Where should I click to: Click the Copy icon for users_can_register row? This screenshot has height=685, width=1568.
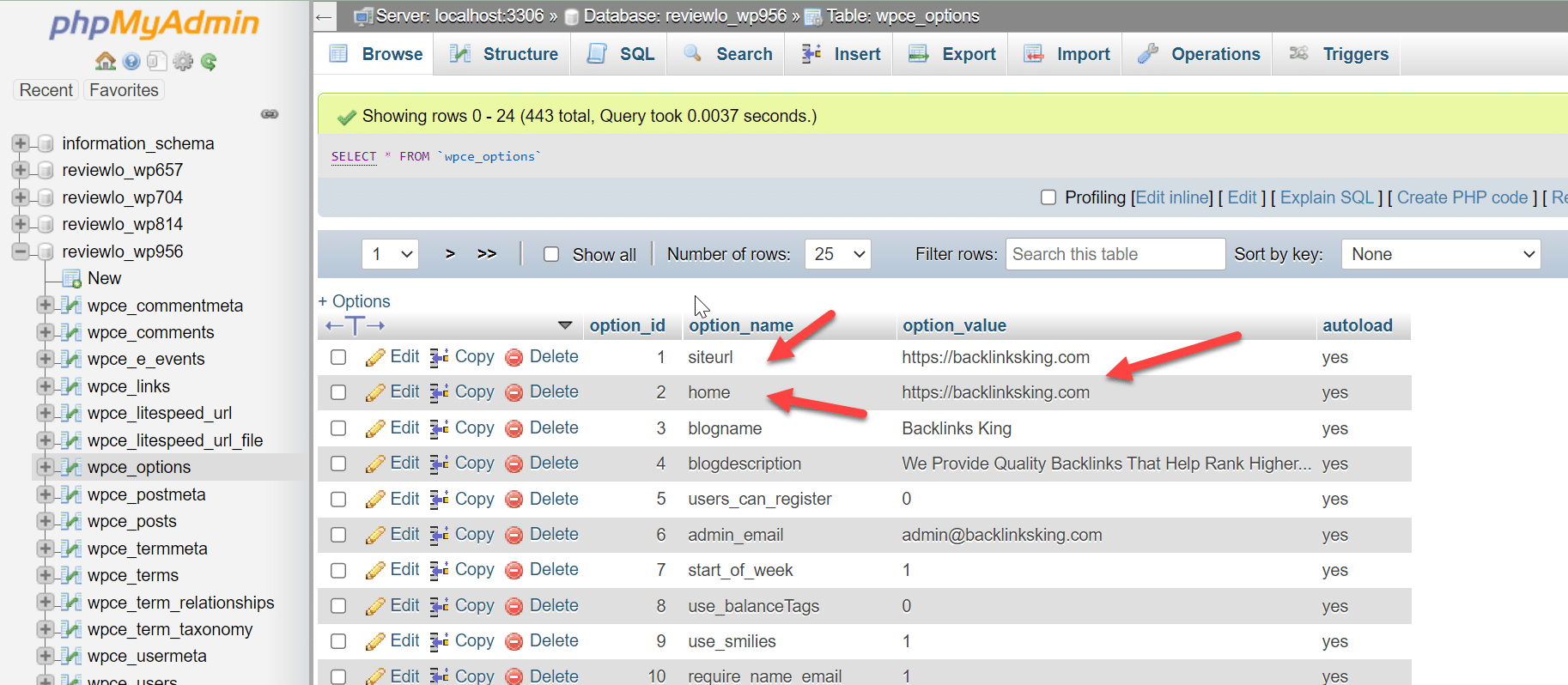click(439, 500)
